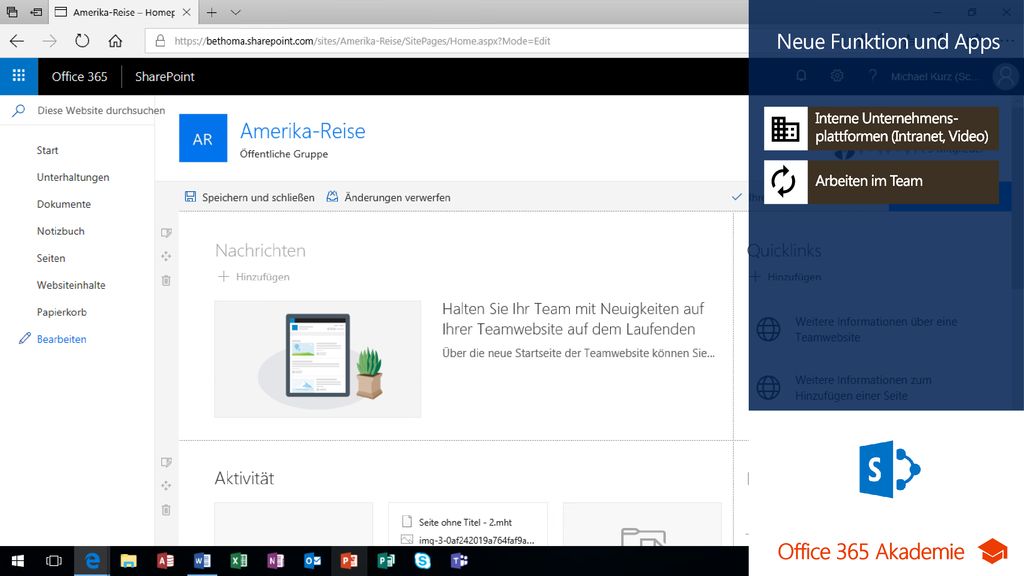Click Hinzufügen under Nachrichten

[253, 277]
